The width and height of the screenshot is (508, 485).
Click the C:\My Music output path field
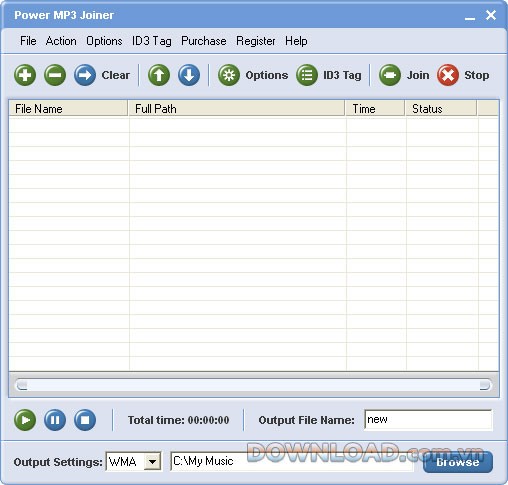pyautogui.click(x=292, y=461)
